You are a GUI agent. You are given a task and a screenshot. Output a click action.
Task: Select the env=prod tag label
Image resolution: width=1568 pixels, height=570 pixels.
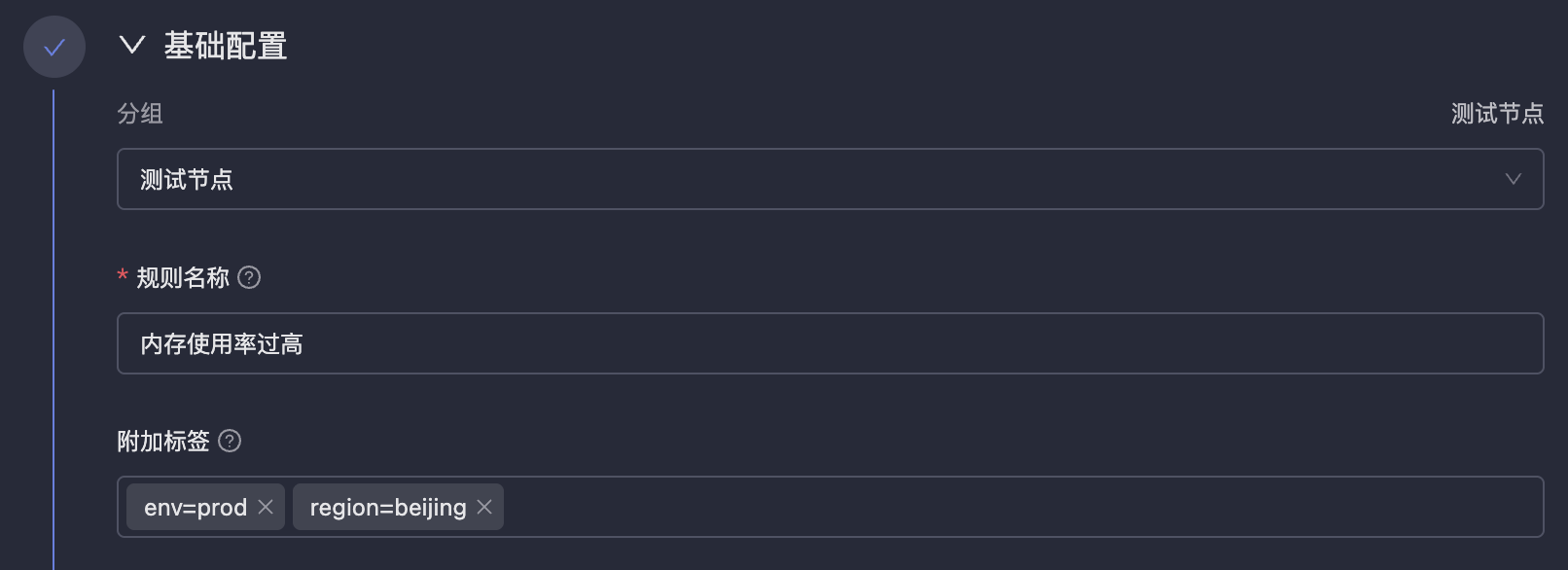[x=196, y=508]
